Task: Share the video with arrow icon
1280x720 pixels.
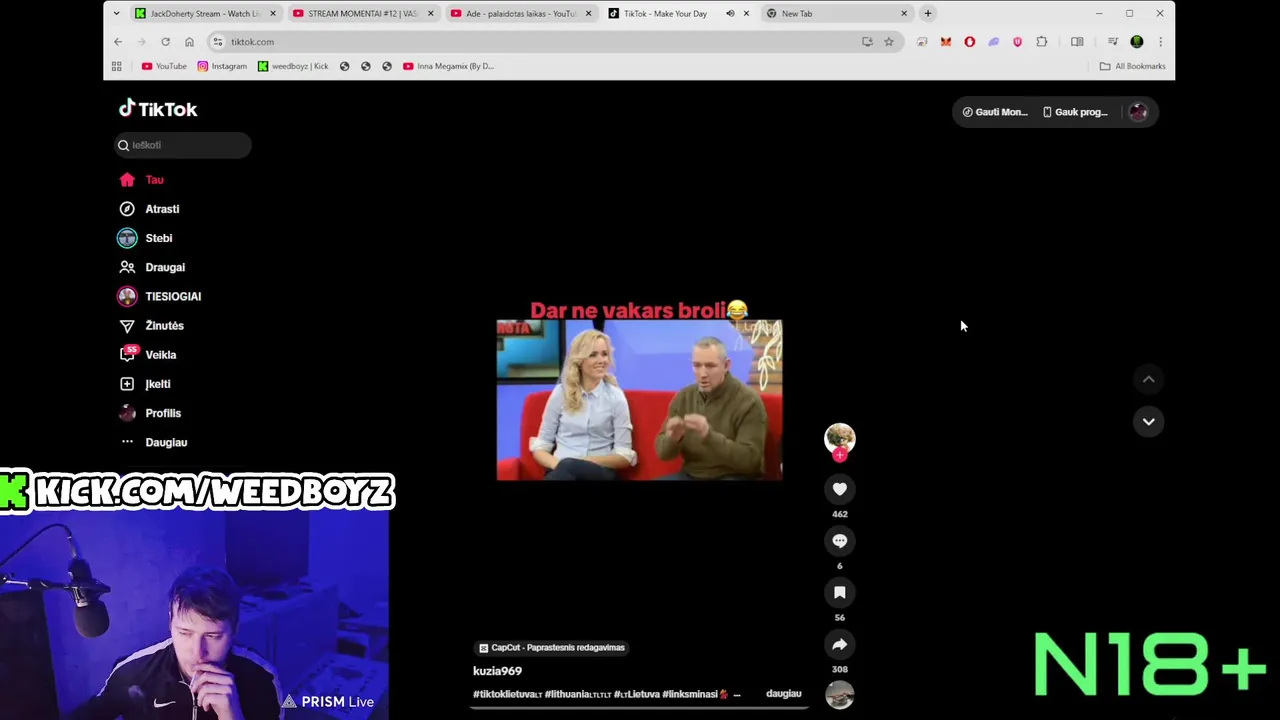Action: pyautogui.click(x=840, y=645)
